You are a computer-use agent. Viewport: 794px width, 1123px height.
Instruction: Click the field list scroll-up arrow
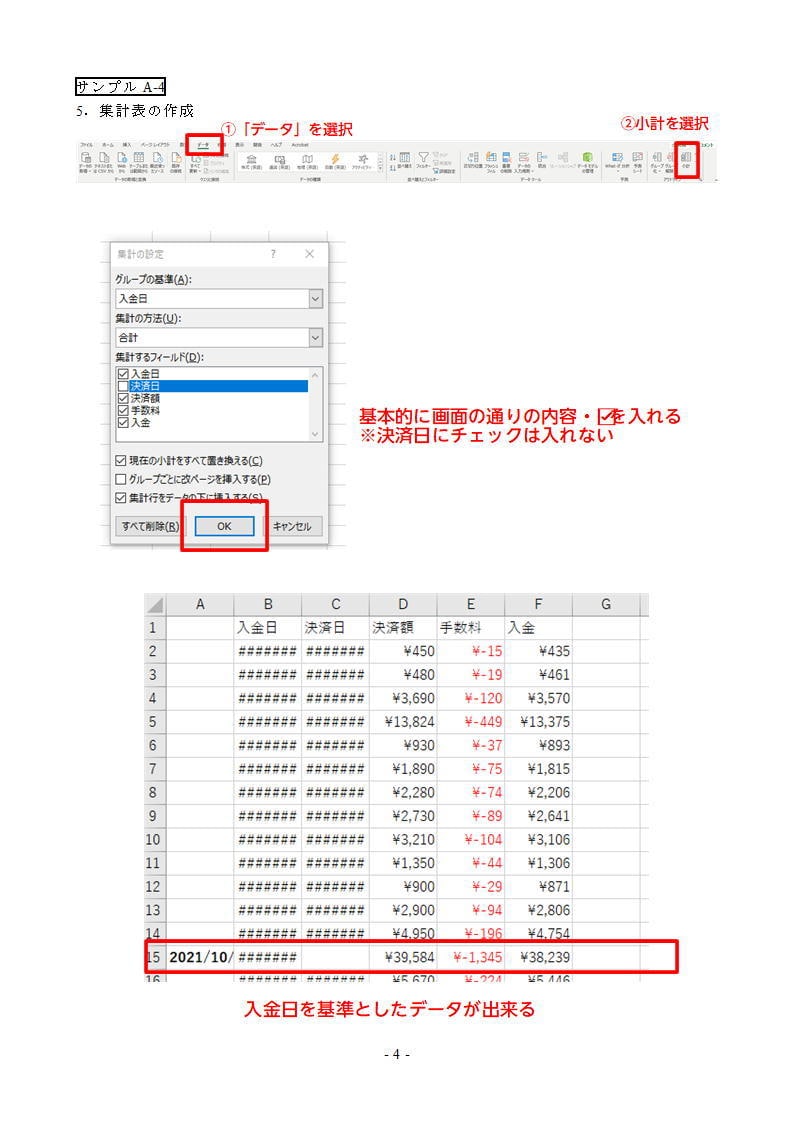click(x=315, y=375)
